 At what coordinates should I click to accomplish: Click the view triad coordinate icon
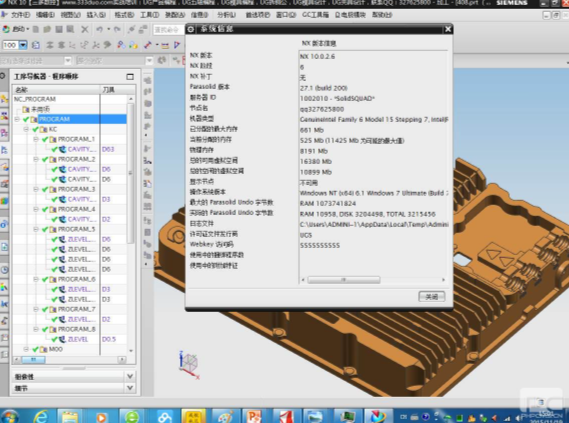tap(189, 365)
